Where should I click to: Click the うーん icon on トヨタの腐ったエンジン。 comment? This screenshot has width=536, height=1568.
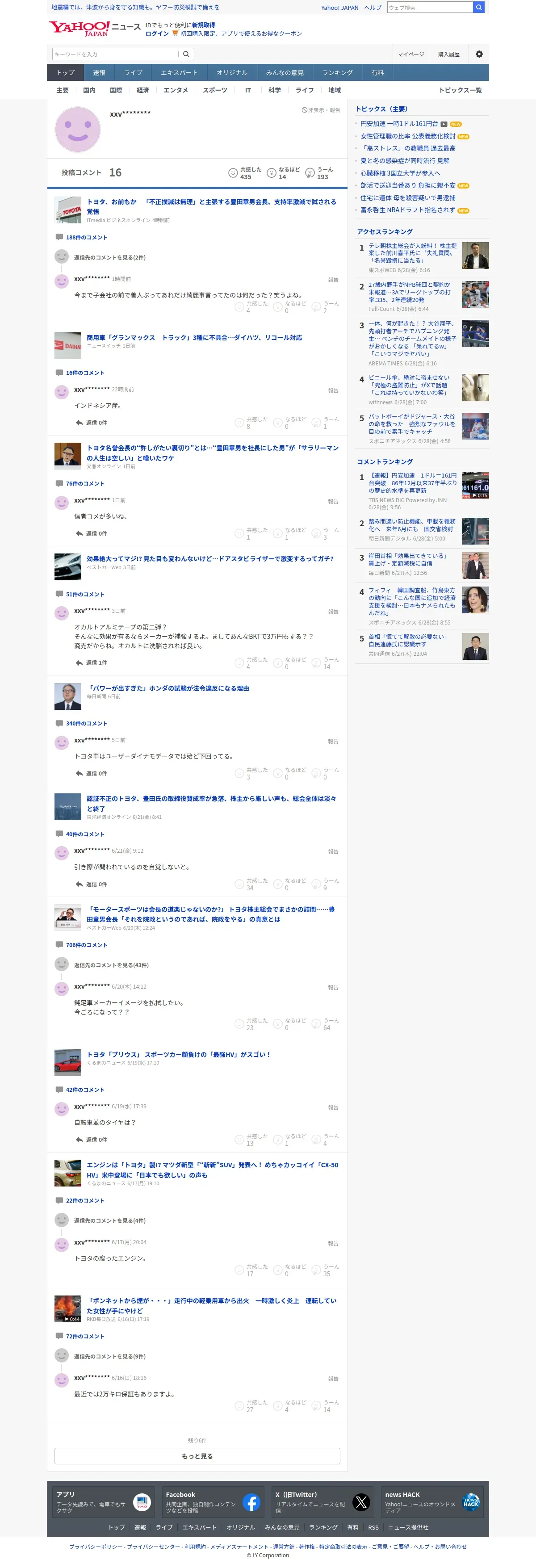coord(316,1270)
